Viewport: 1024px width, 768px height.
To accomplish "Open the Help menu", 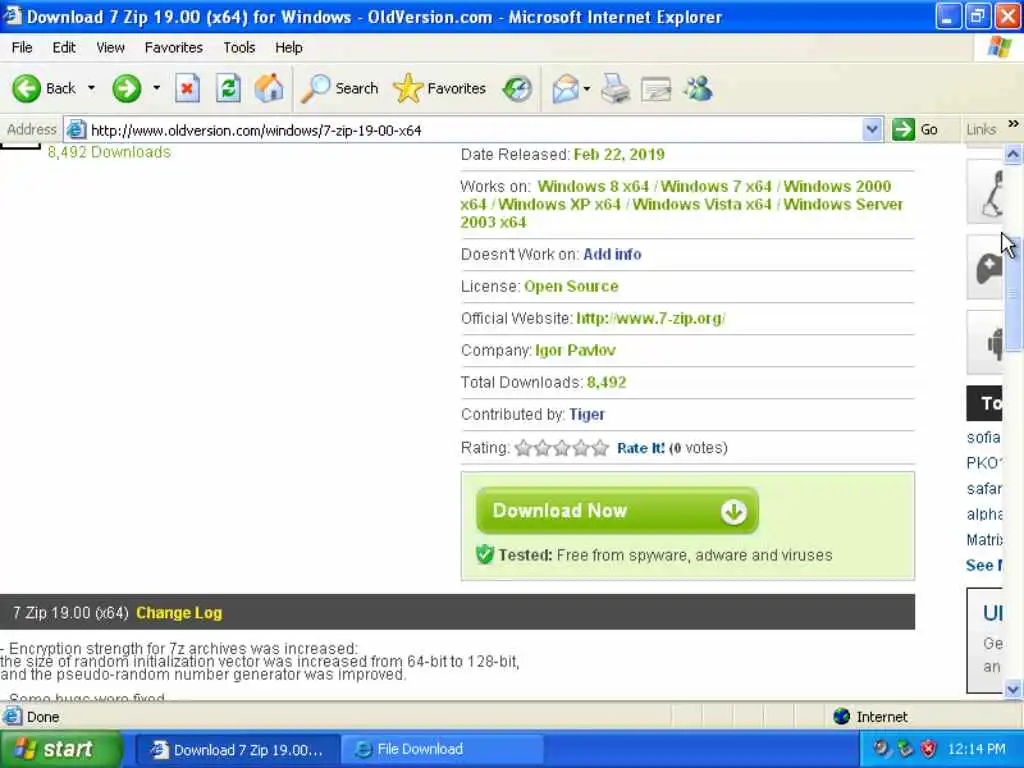I will (289, 48).
